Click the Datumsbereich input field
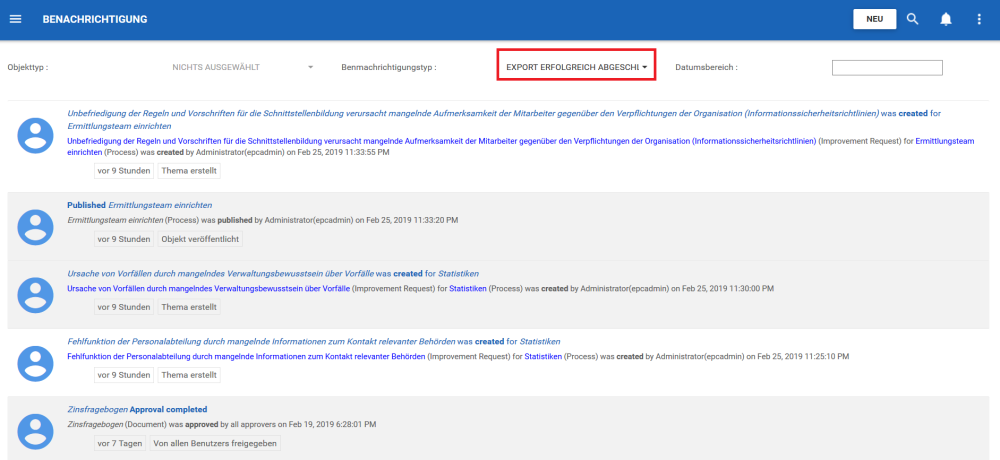1000x460 pixels. pyautogui.click(x=887, y=68)
